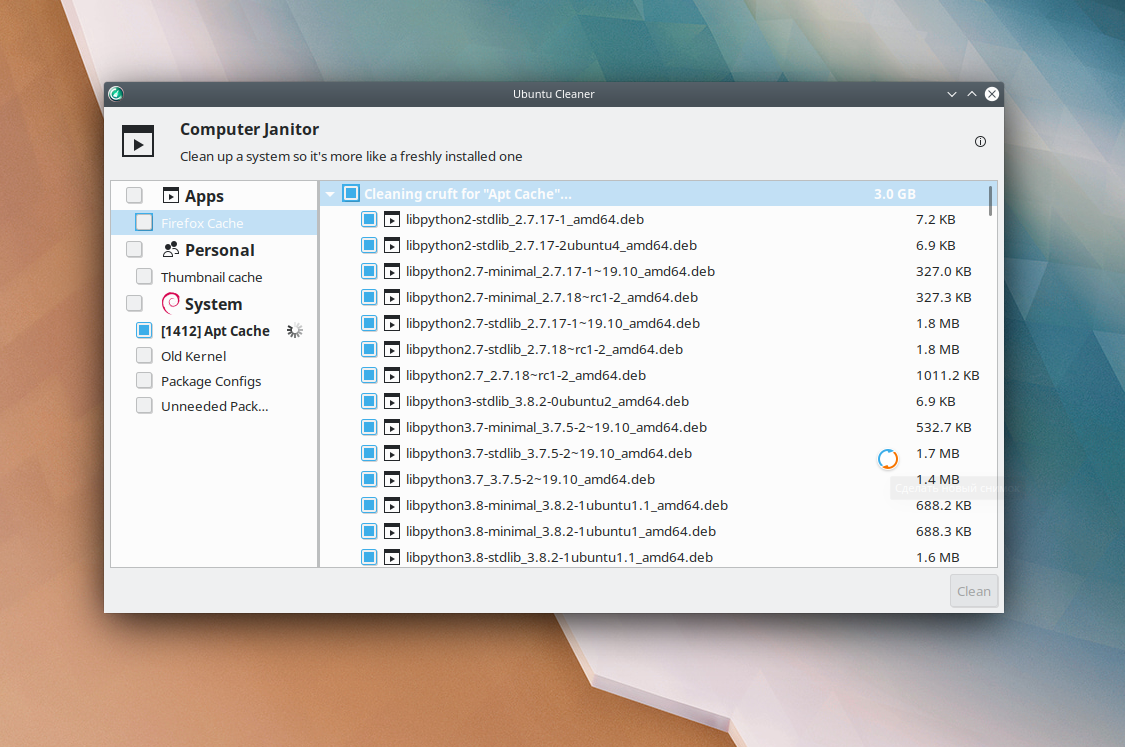Click file icon of libpython2-stdlib_2.7.17-2ubuntu4_amd64.deb

click(x=392, y=245)
